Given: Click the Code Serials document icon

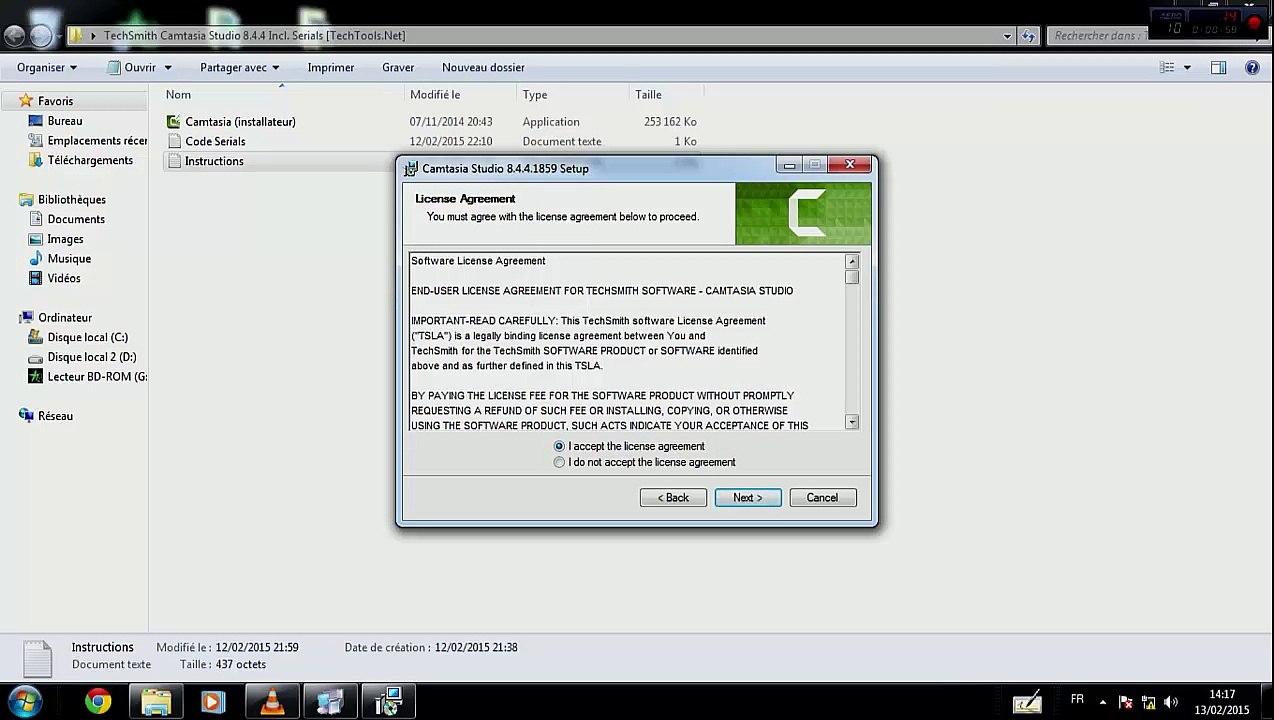Looking at the screenshot, I should tap(174, 141).
